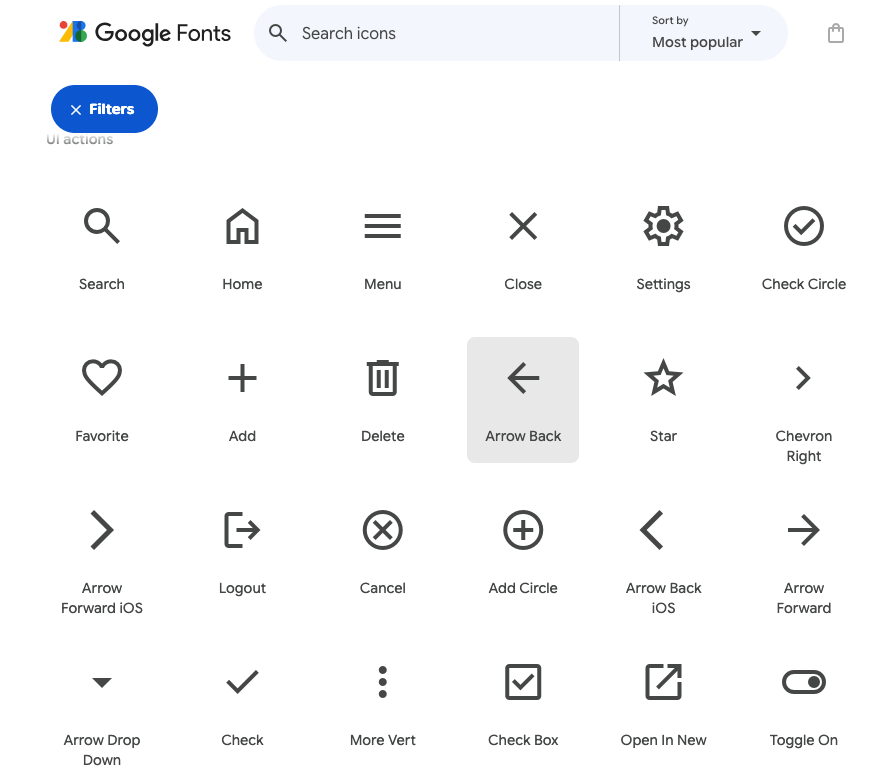Choose the Chevron Right icon

pyautogui.click(x=803, y=379)
